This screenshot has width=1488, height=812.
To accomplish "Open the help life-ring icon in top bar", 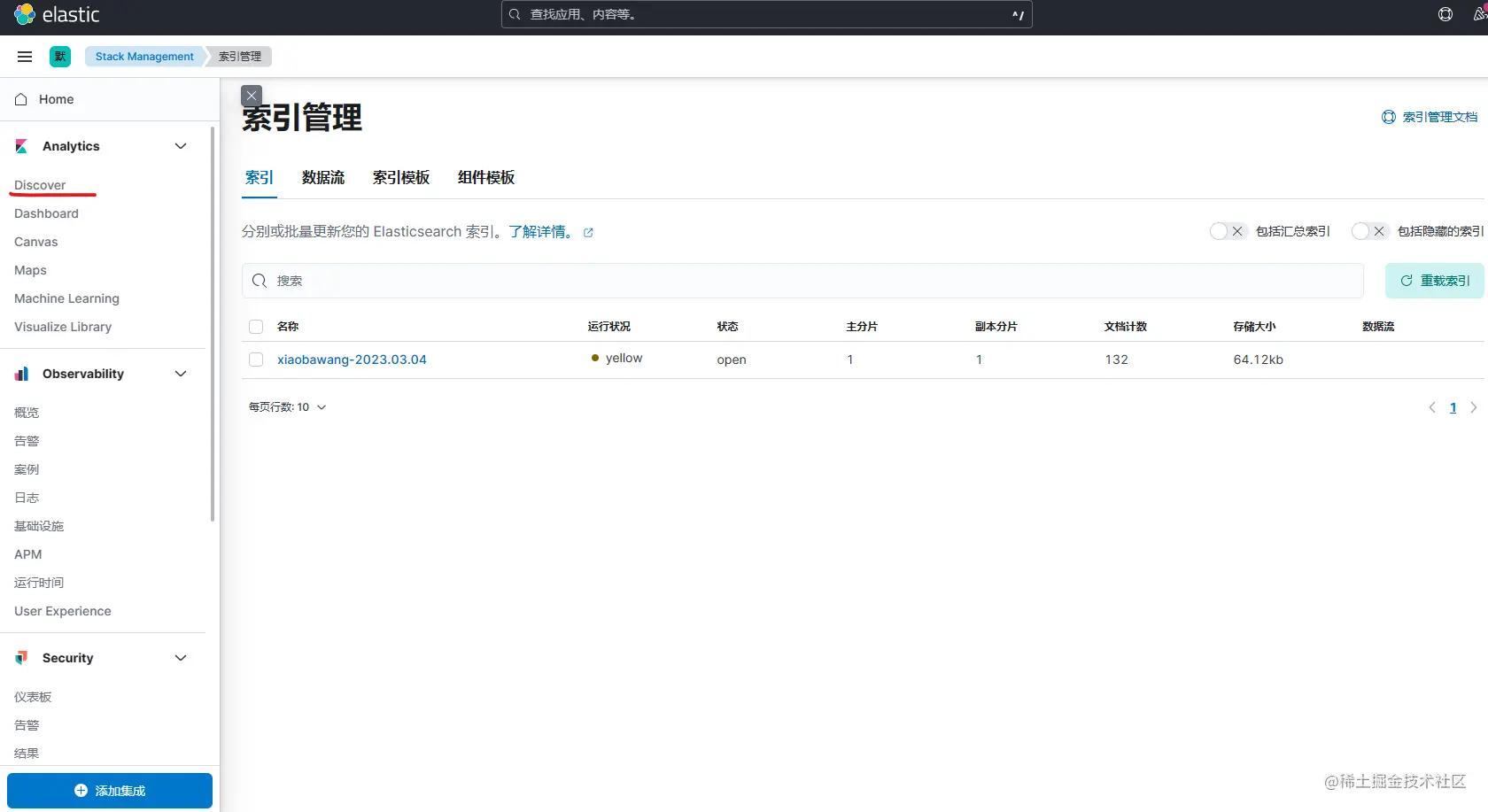I will (x=1445, y=14).
